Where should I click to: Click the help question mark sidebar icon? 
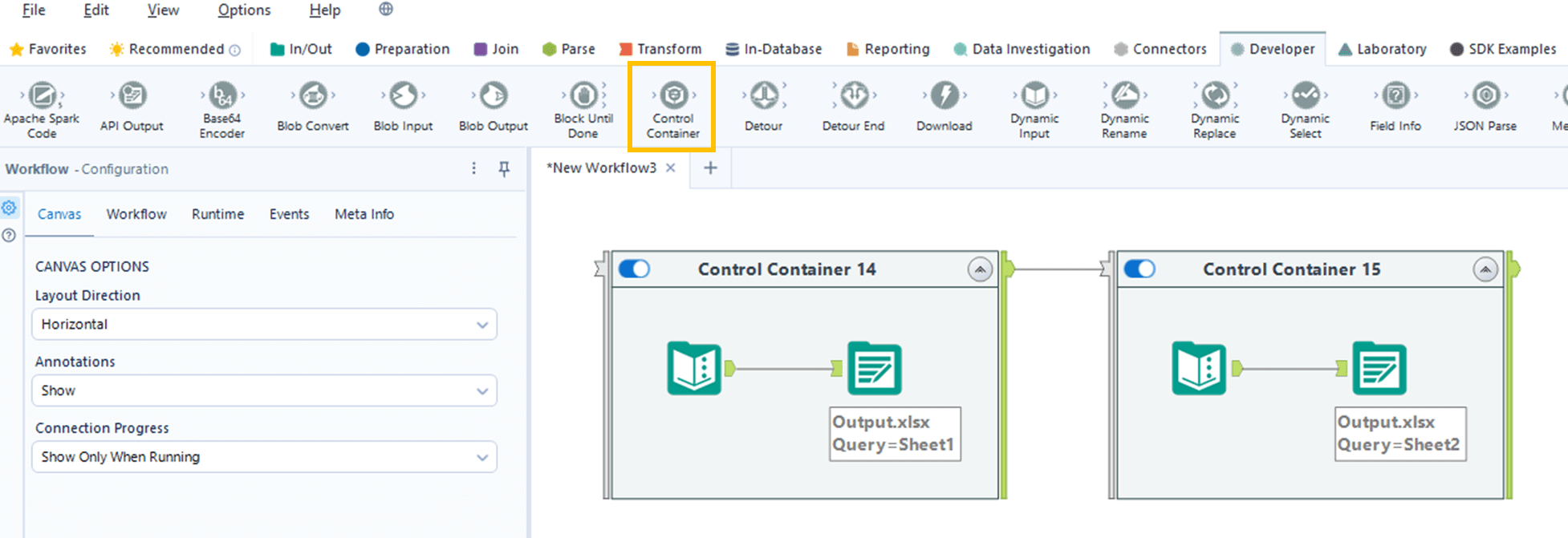[9, 236]
